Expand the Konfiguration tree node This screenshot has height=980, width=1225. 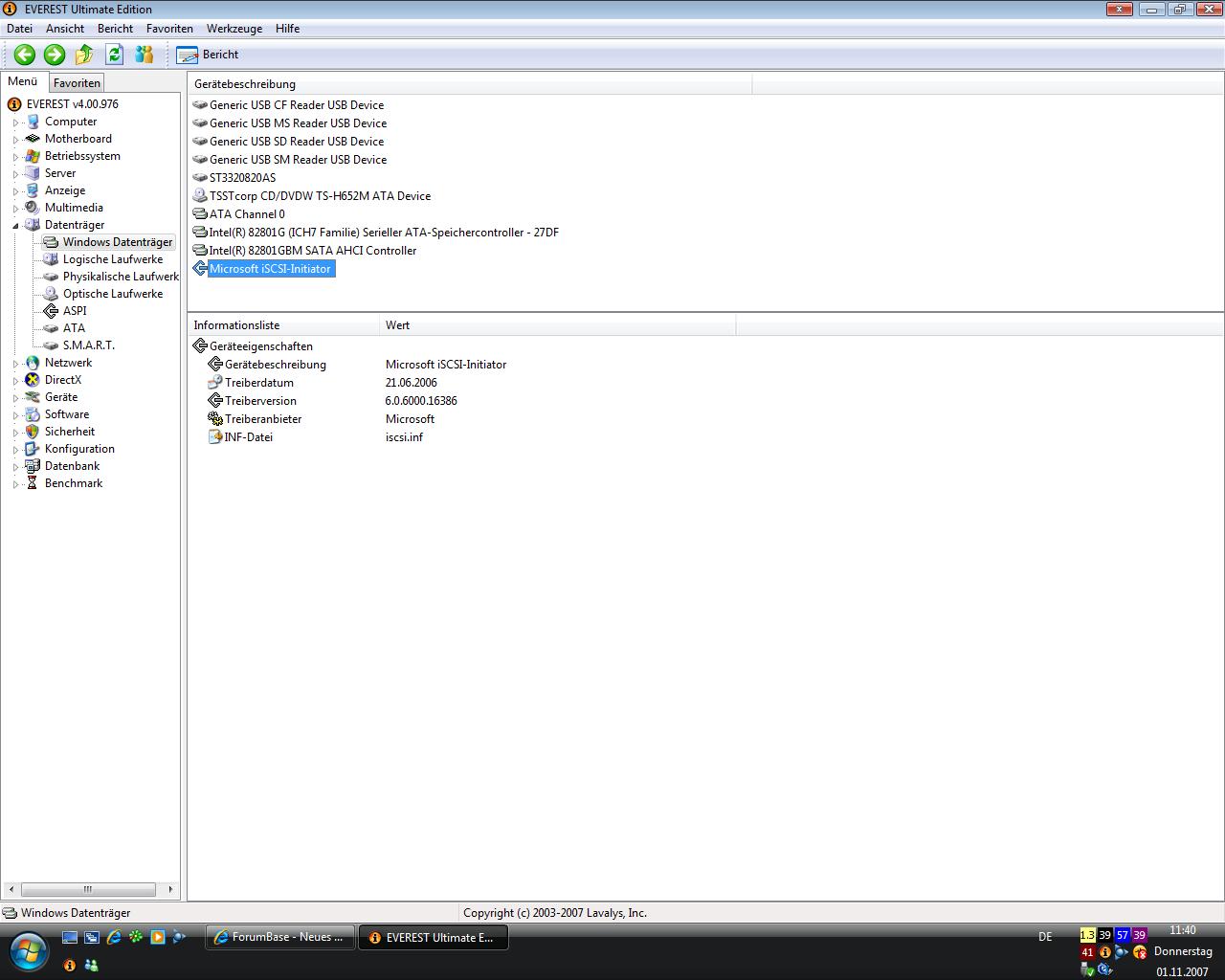pyautogui.click(x=16, y=450)
